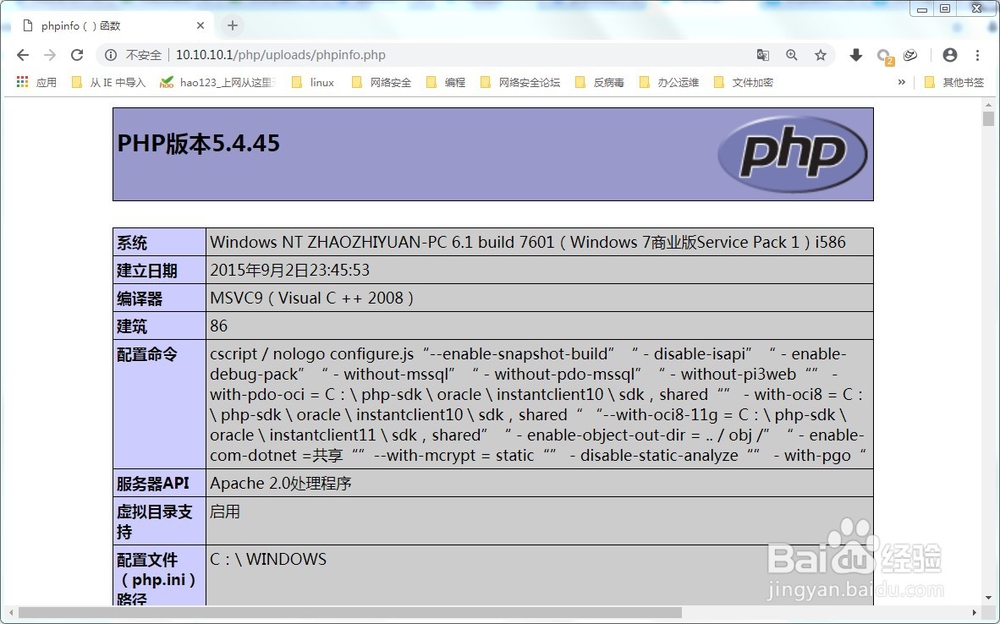Image resolution: width=1000 pixels, height=624 pixels.
Task: Click the 服务器API row label
Action: click(153, 483)
